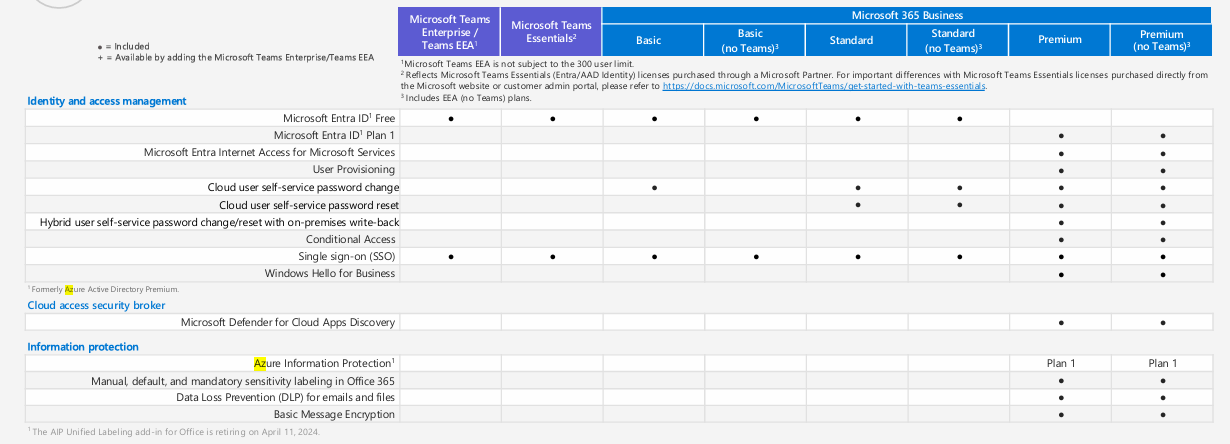Click Data Loss Prevention (DLP) row label

pos(286,398)
